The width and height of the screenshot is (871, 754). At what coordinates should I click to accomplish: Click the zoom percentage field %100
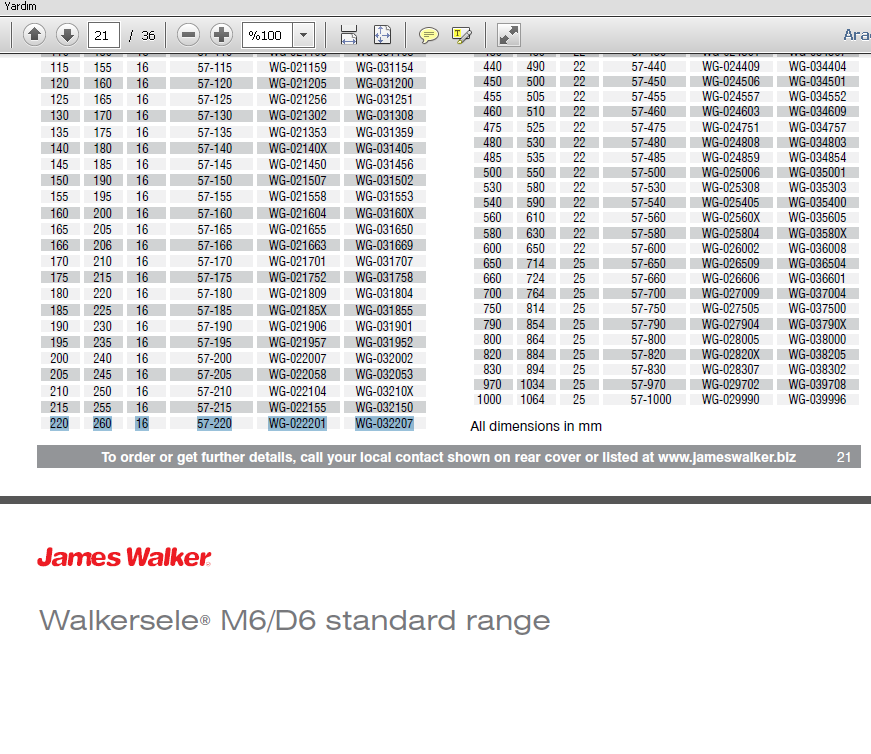tap(267, 35)
